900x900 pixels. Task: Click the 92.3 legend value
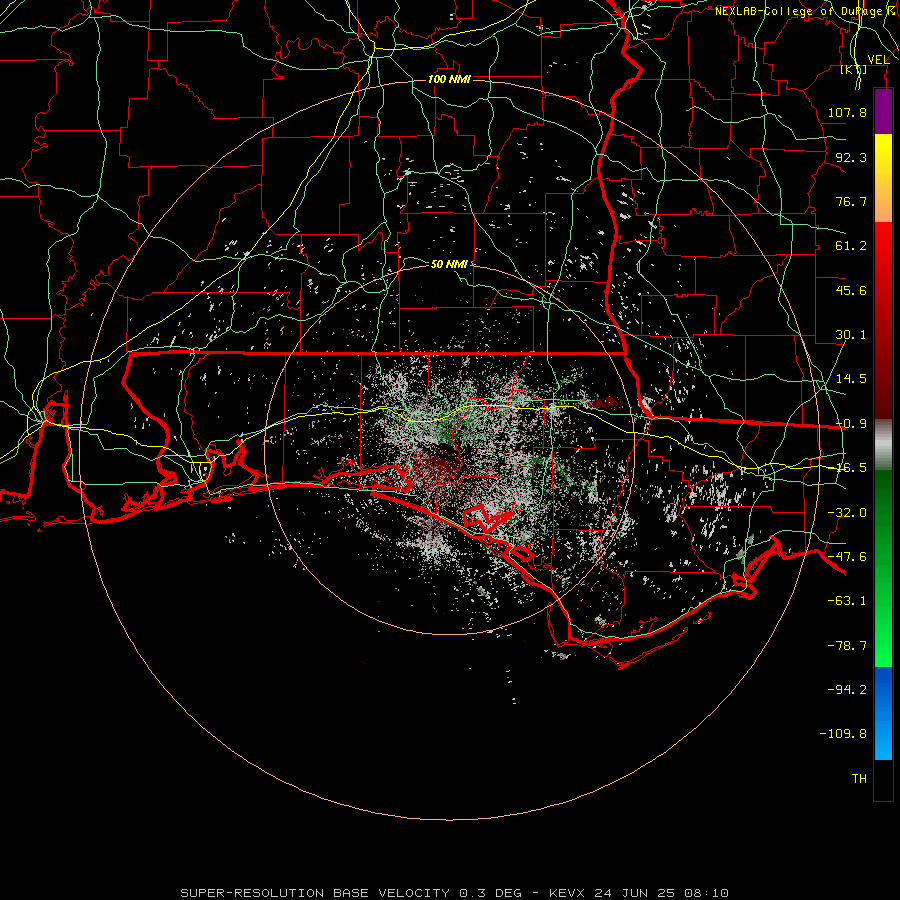click(x=851, y=157)
